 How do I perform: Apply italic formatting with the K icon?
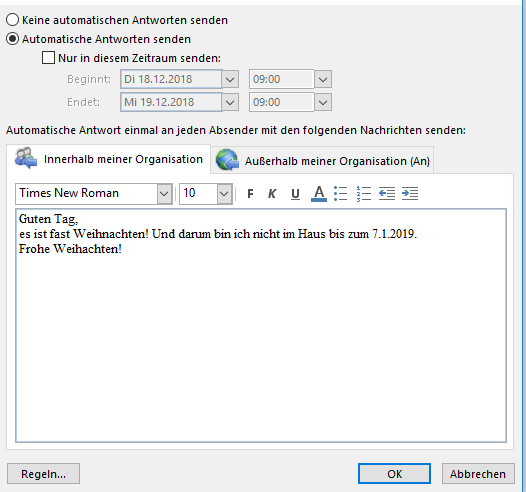272,194
